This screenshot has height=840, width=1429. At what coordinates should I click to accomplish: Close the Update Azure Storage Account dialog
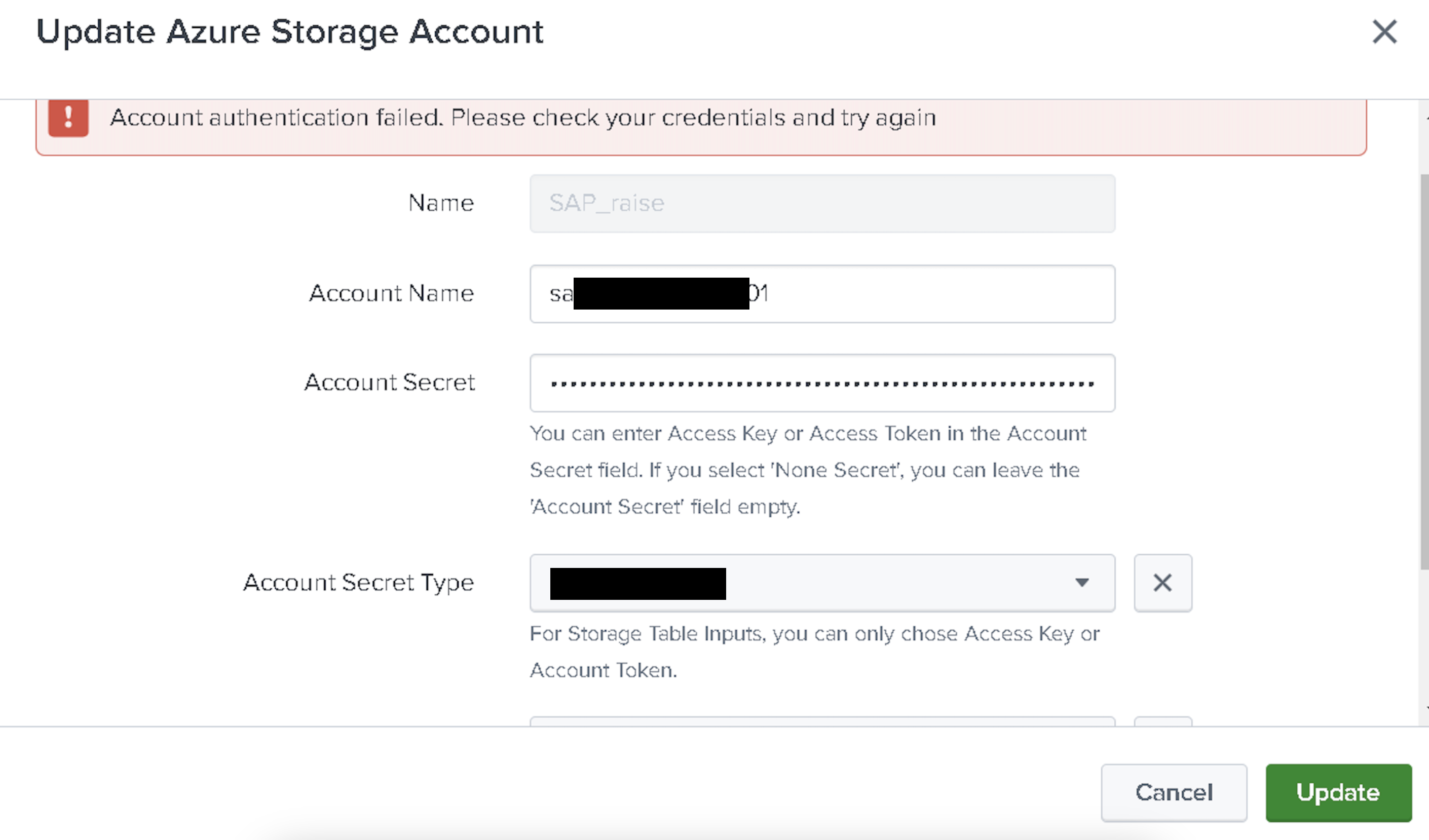(1383, 32)
